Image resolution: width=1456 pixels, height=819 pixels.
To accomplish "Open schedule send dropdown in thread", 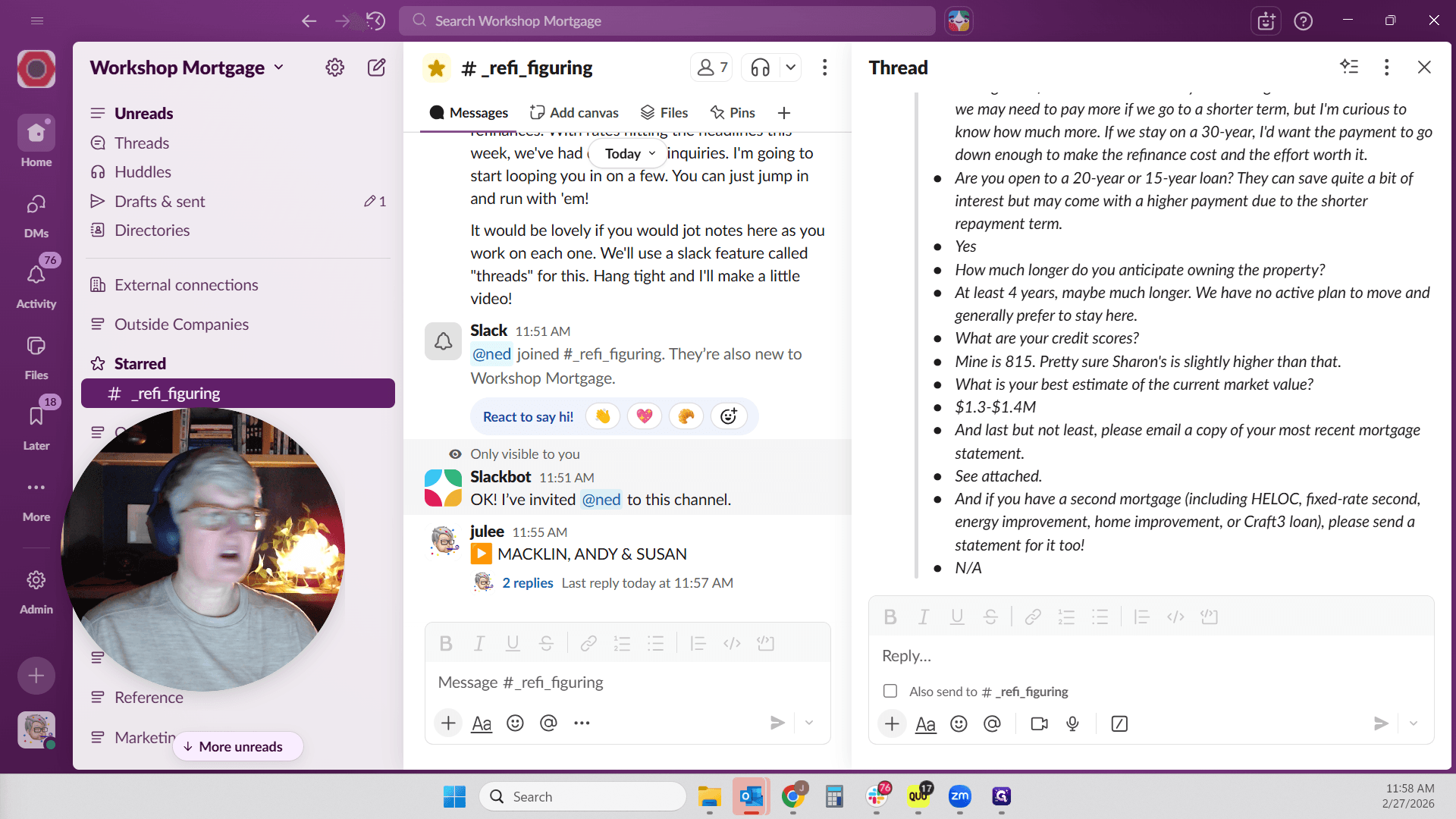I will coord(1414,723).
